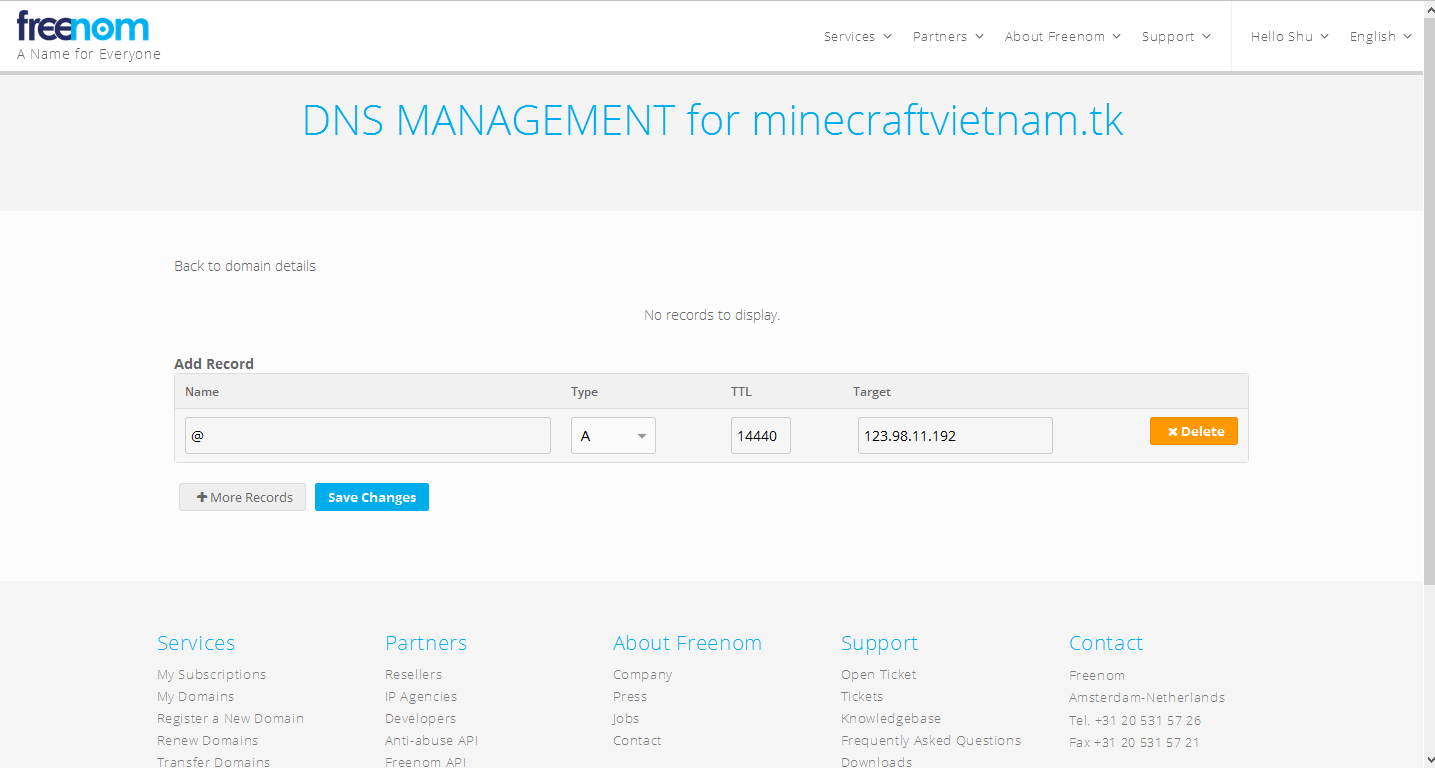Screen dimensions: 1435x768
Task: Open the Support menu in header
Action: click(x=1176, y=37)
